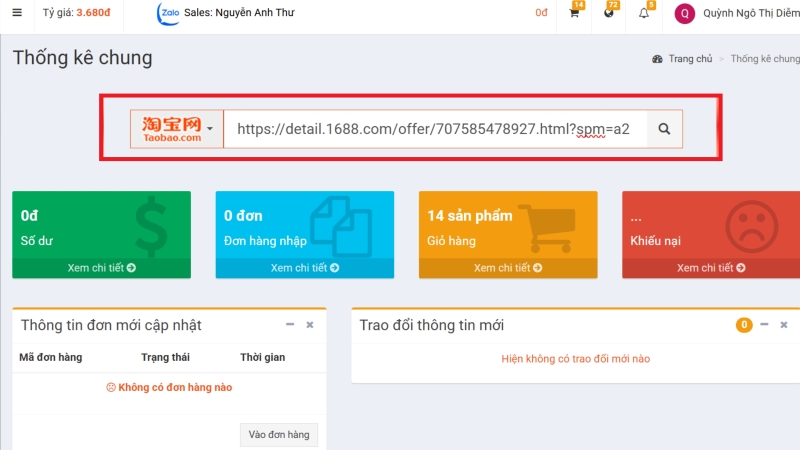Click the Q user avatar
This screenshot has width=800, height=450.
coord(685,14)
